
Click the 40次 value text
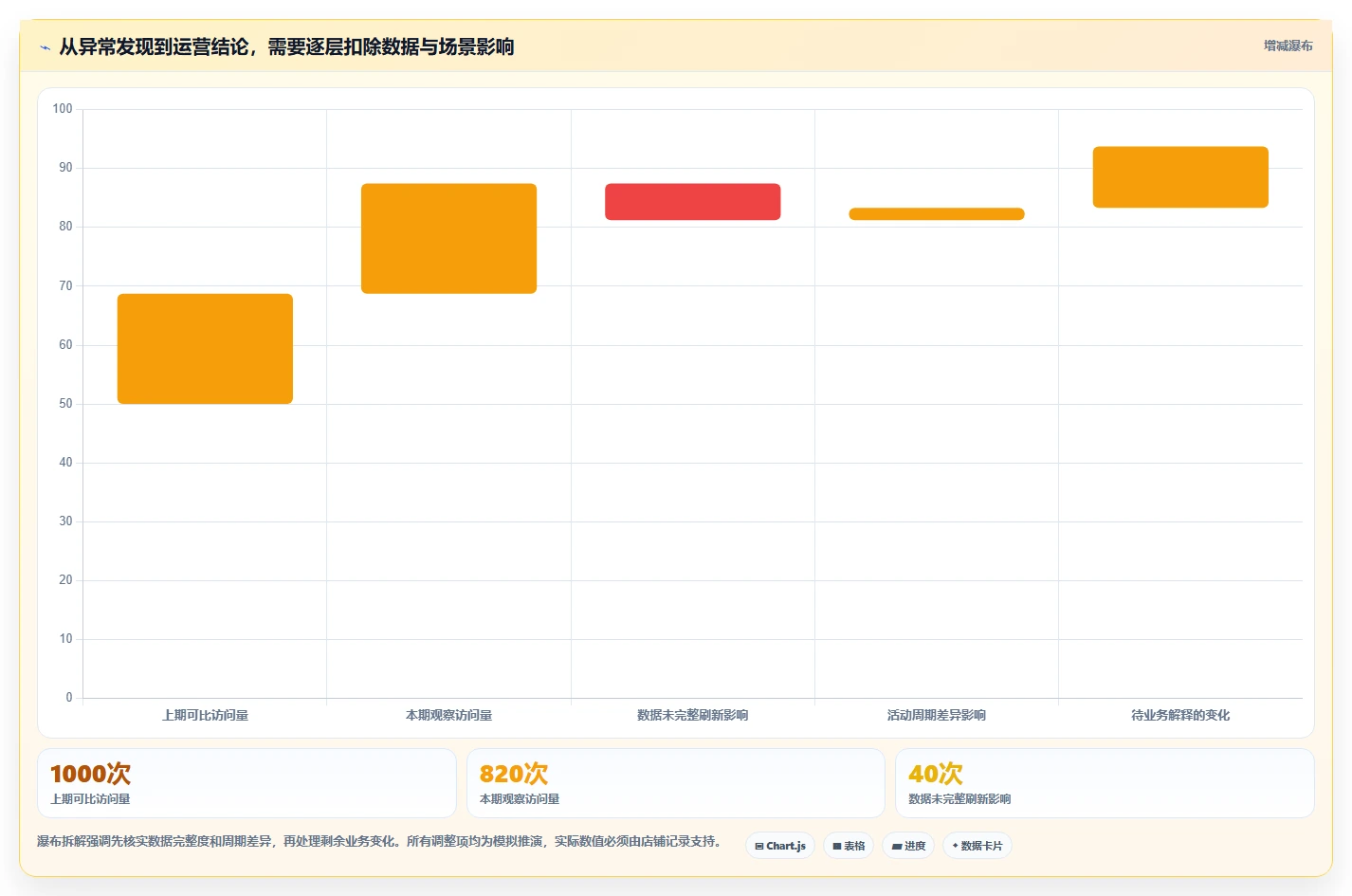pyautogui.click(x=936, y=774)
